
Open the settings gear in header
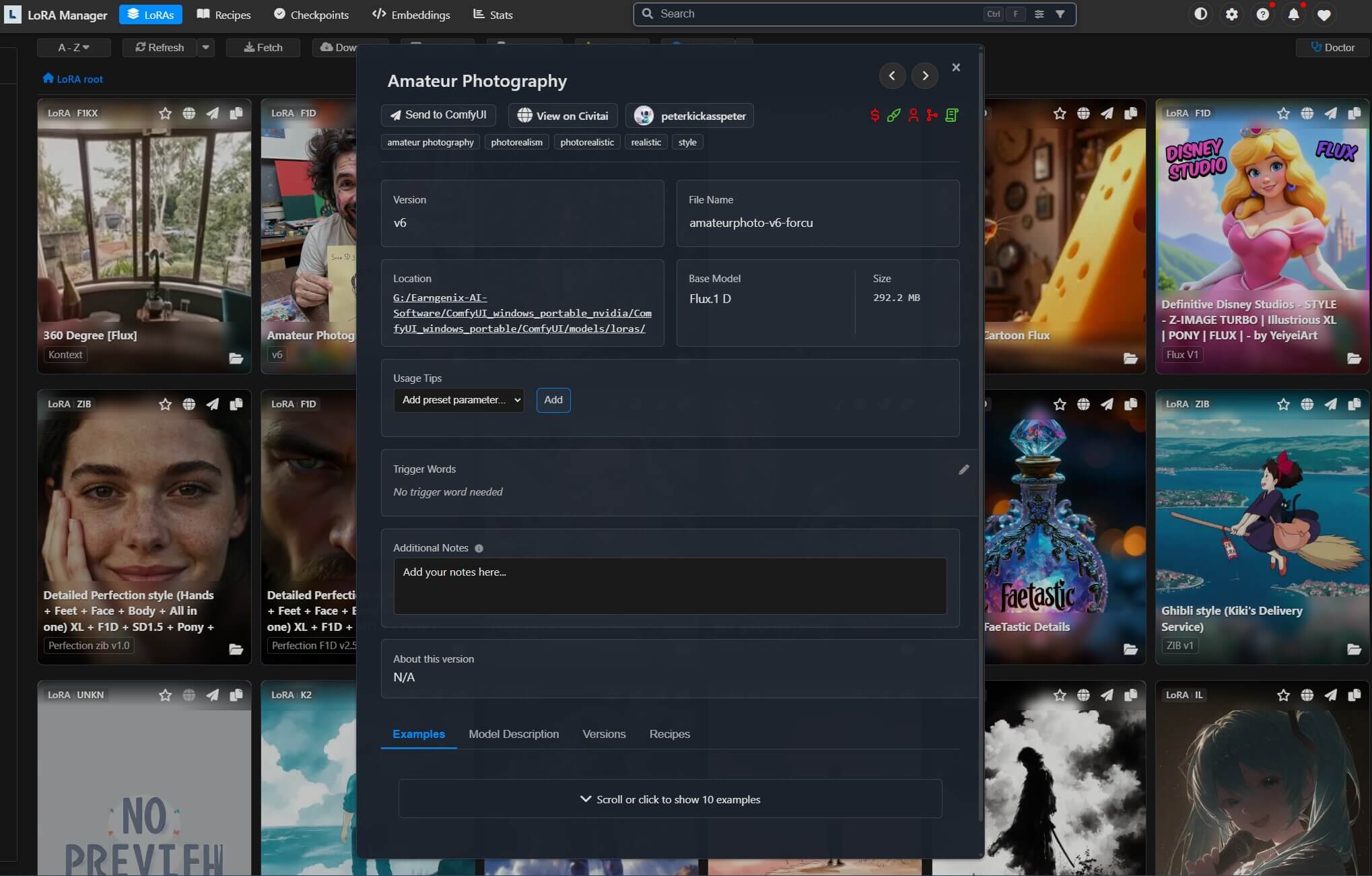1231,14
